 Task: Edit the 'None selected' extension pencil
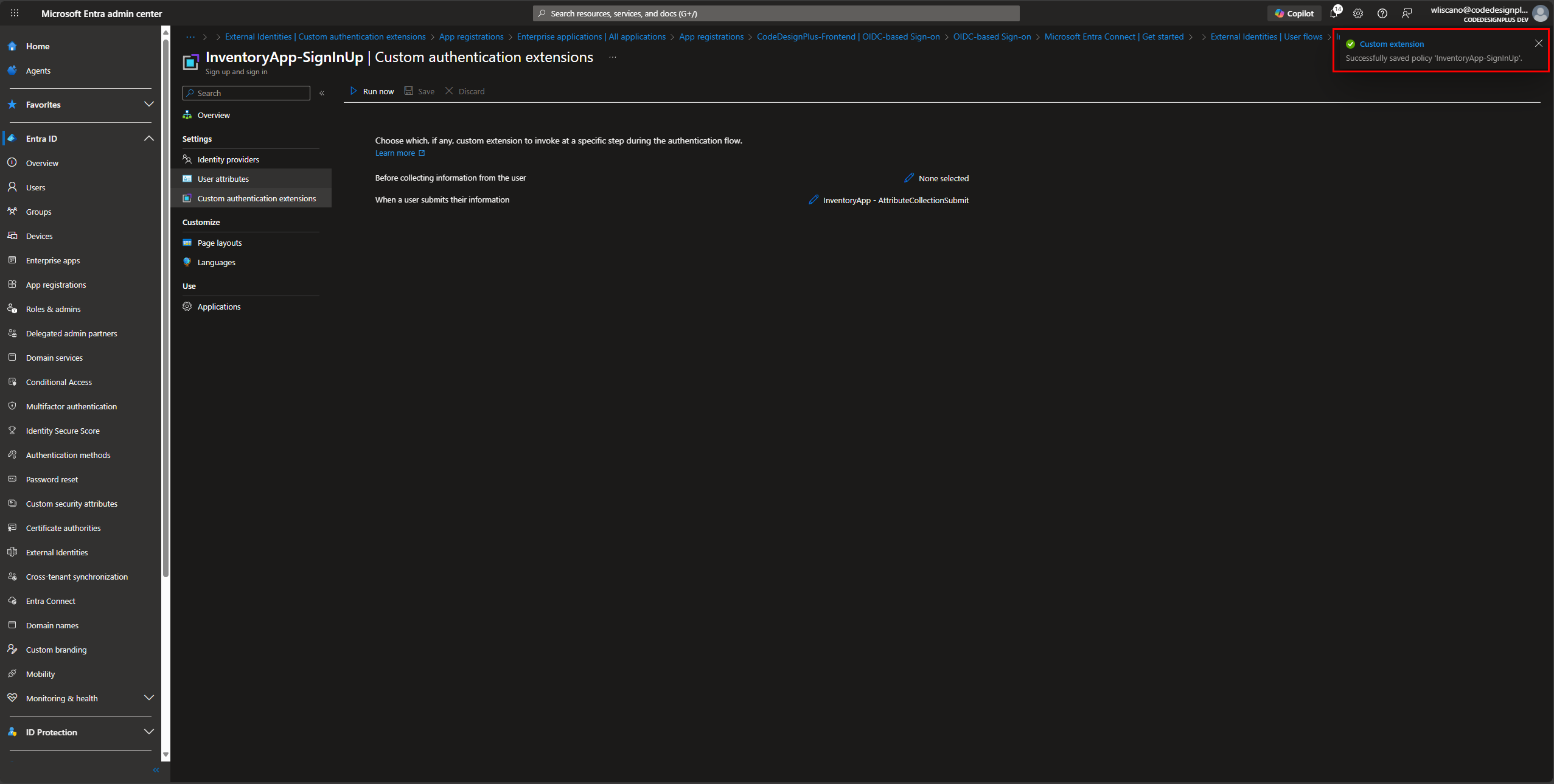coord(909,178)
